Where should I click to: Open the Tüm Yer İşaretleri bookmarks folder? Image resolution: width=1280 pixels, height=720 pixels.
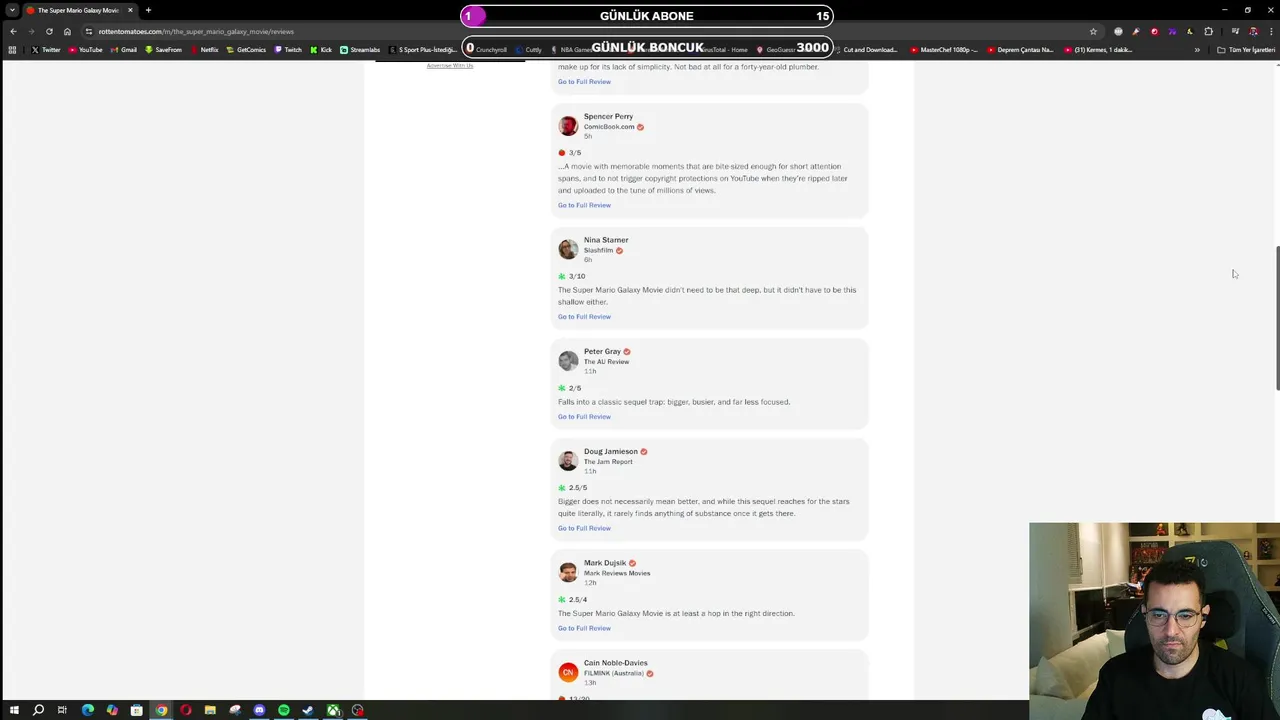pyautogui.click(x=1245, y=49)
